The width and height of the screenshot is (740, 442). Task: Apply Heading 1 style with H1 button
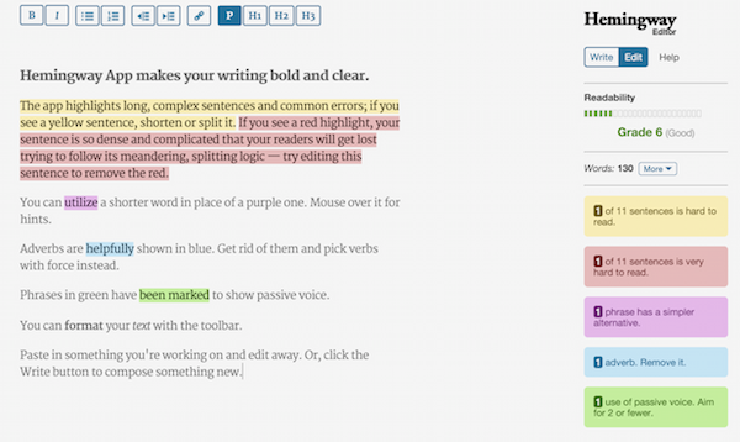(x=255, y=16)
